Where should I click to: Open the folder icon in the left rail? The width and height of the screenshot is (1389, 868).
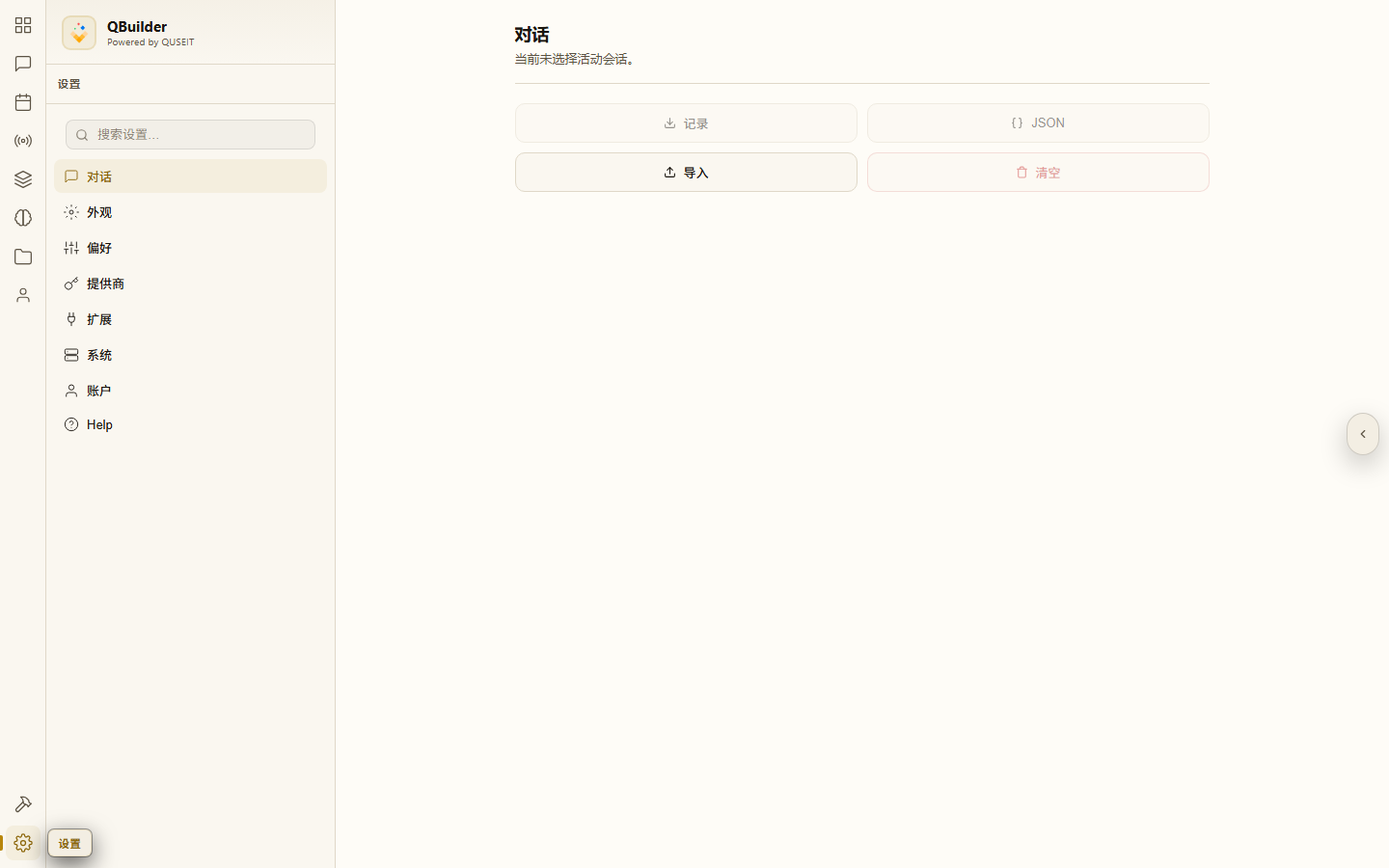coord(23,257)
